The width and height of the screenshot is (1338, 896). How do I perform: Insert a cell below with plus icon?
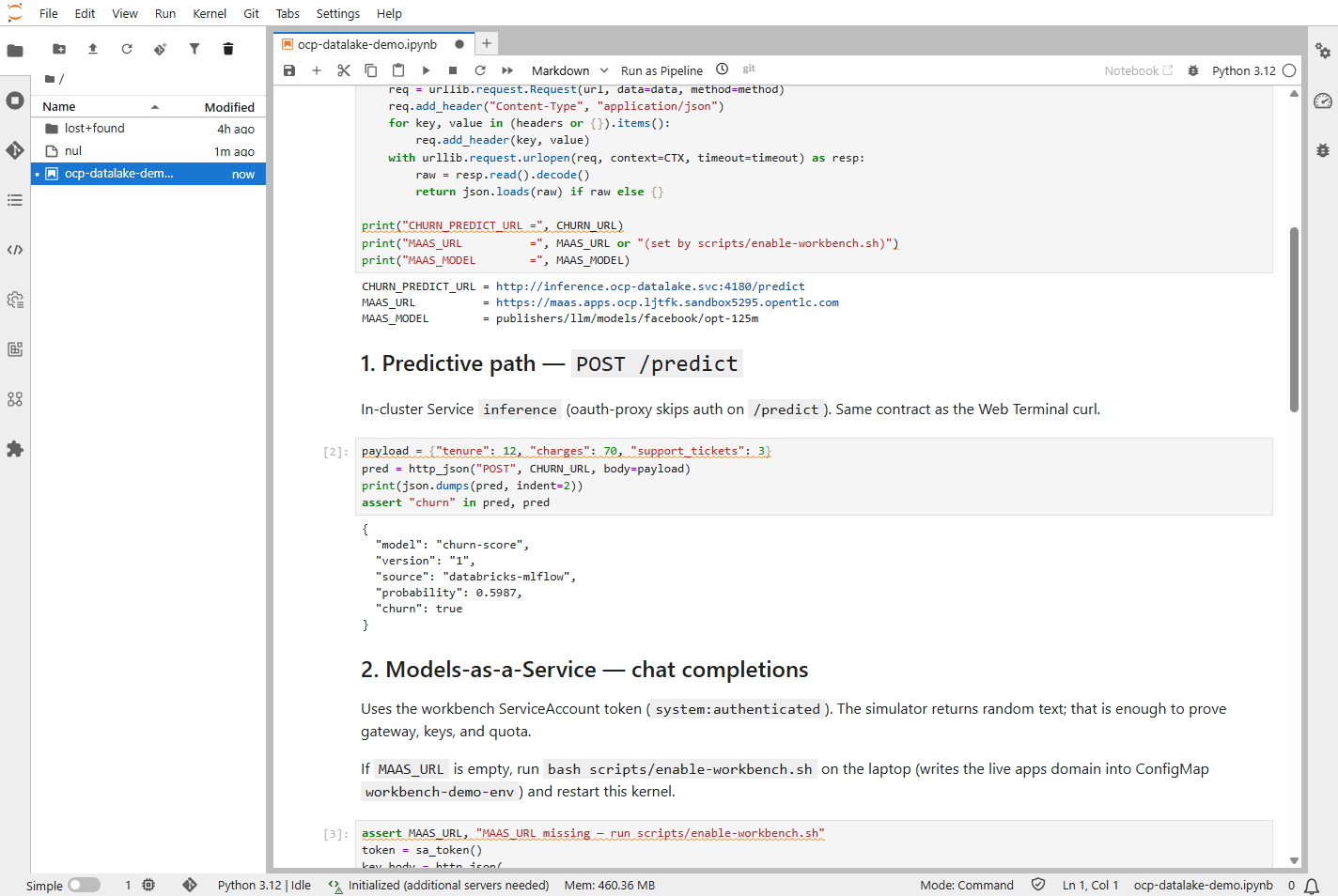pyautogui.click(x=317, y=70)
